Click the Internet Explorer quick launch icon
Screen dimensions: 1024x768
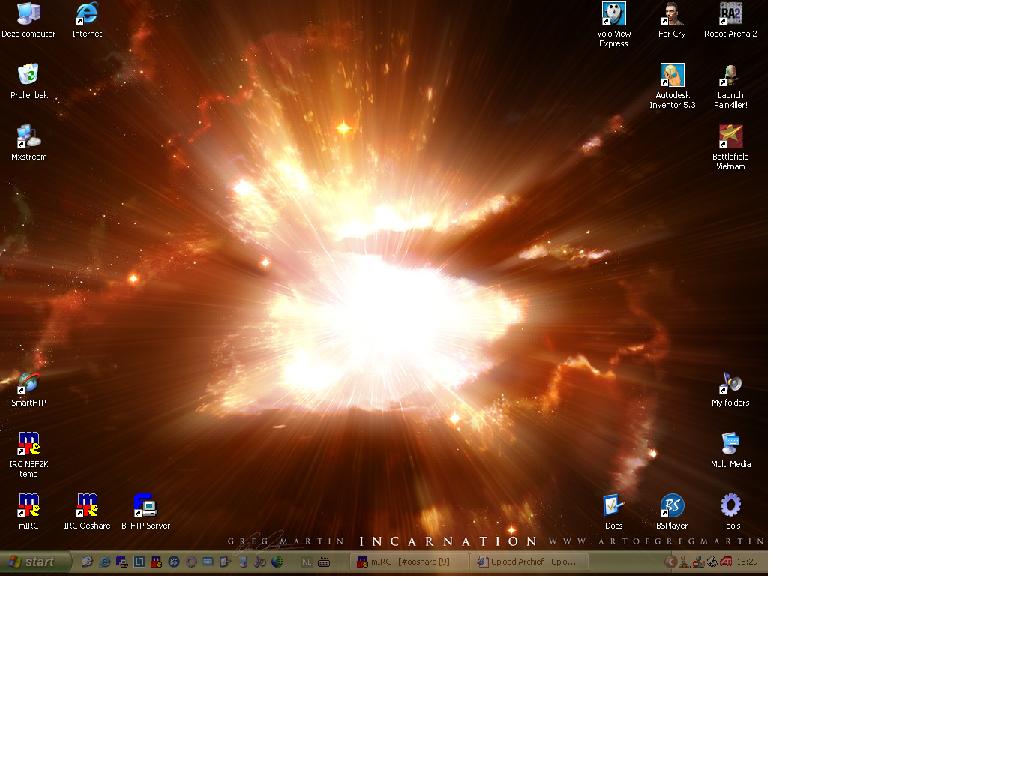[104, 562]
